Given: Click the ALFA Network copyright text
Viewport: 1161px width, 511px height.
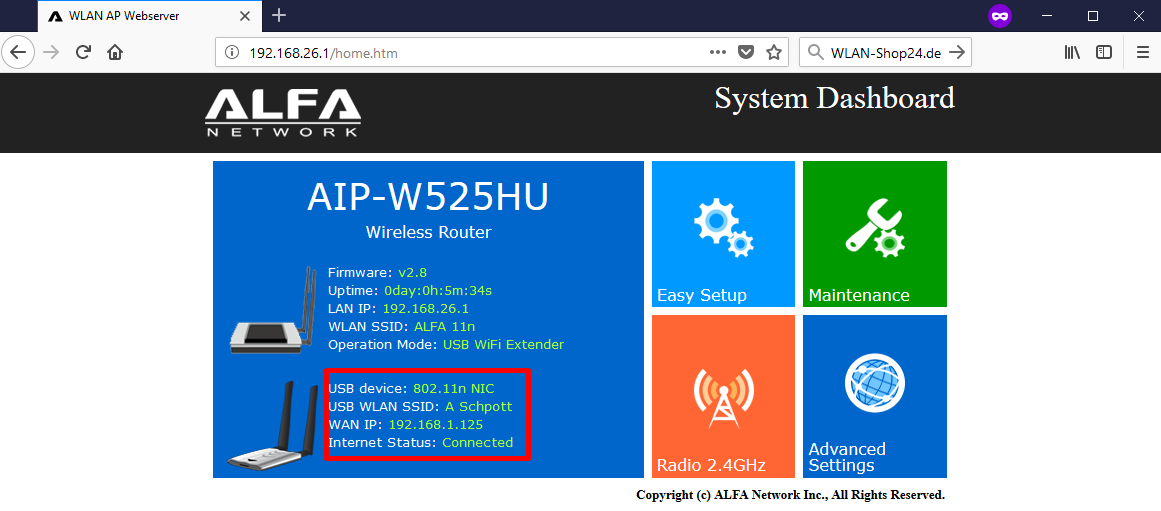Looking at the screenshot, I should tap(791, 495).
